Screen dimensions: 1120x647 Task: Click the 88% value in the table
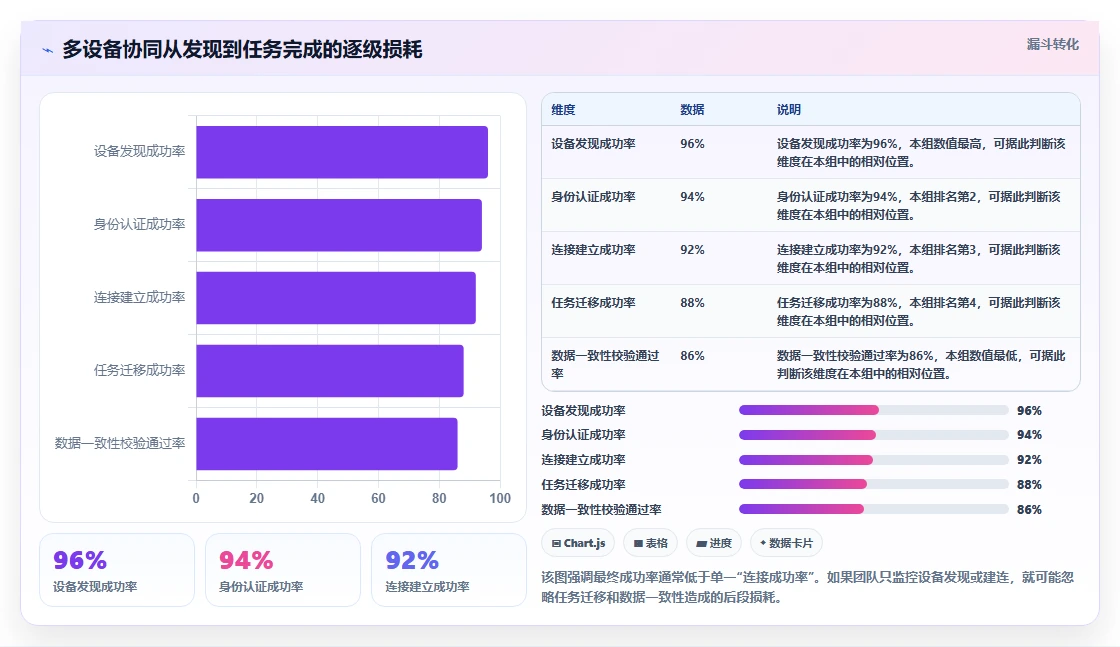click(x=692, y=302)
